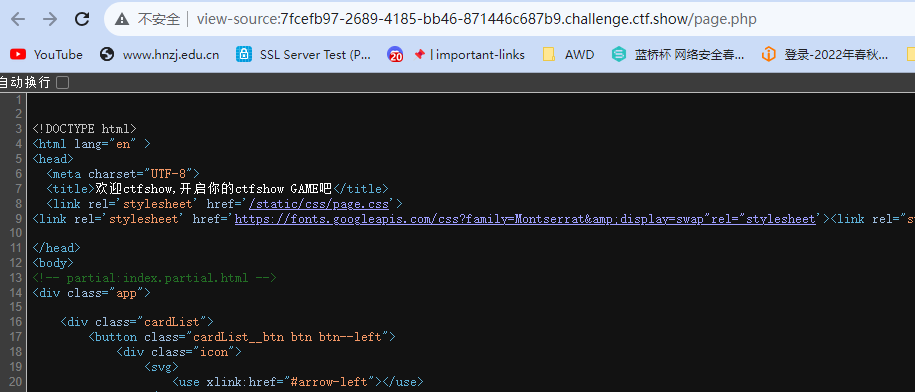This screenshot has height=392, width=915.
Task: Toggle the 自动换行 line wrap checkbox
Action: 62,82
